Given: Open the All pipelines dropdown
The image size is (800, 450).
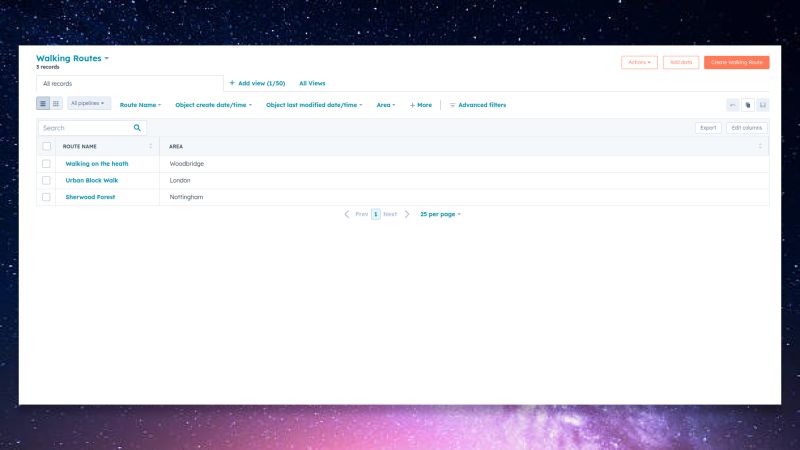Looking at the screenshot, I should click(88, 103).
